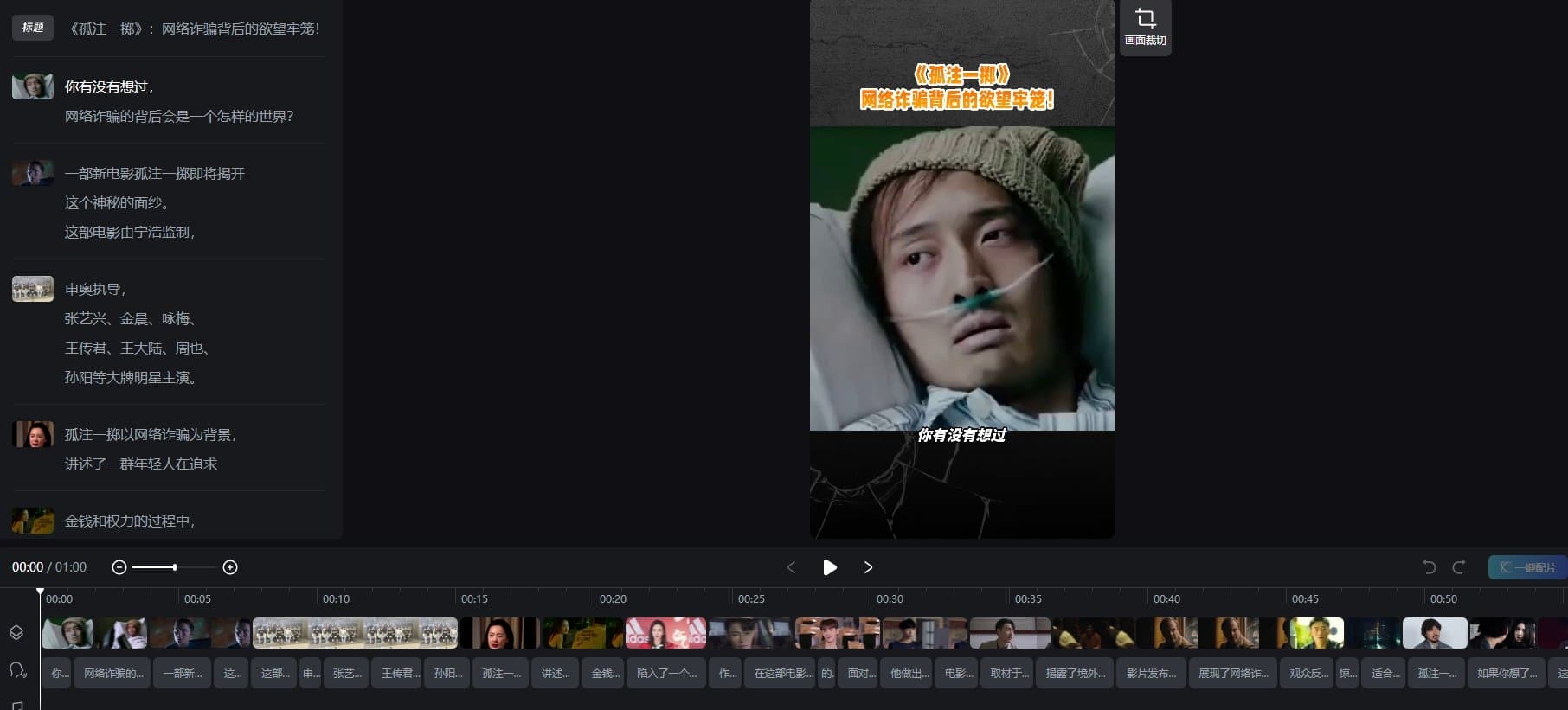Select subtitle block 影片发布...

click(1152, 673)
